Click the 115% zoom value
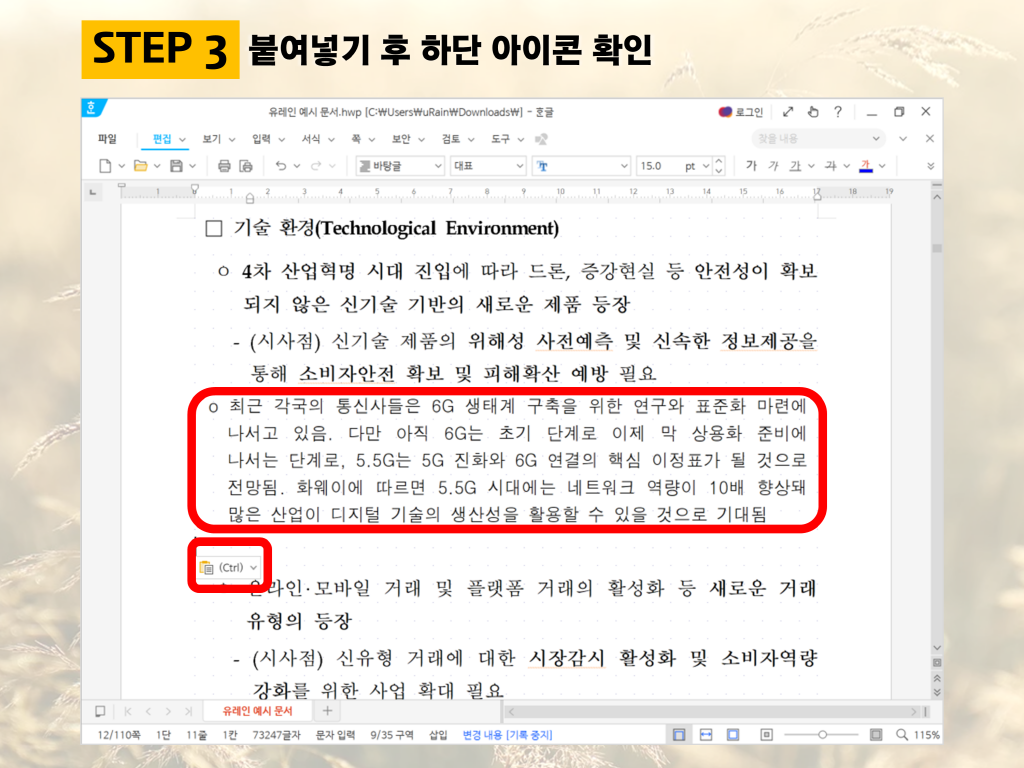The width and height of the screenshot is (1024, 768). click(x=927, y=735)
